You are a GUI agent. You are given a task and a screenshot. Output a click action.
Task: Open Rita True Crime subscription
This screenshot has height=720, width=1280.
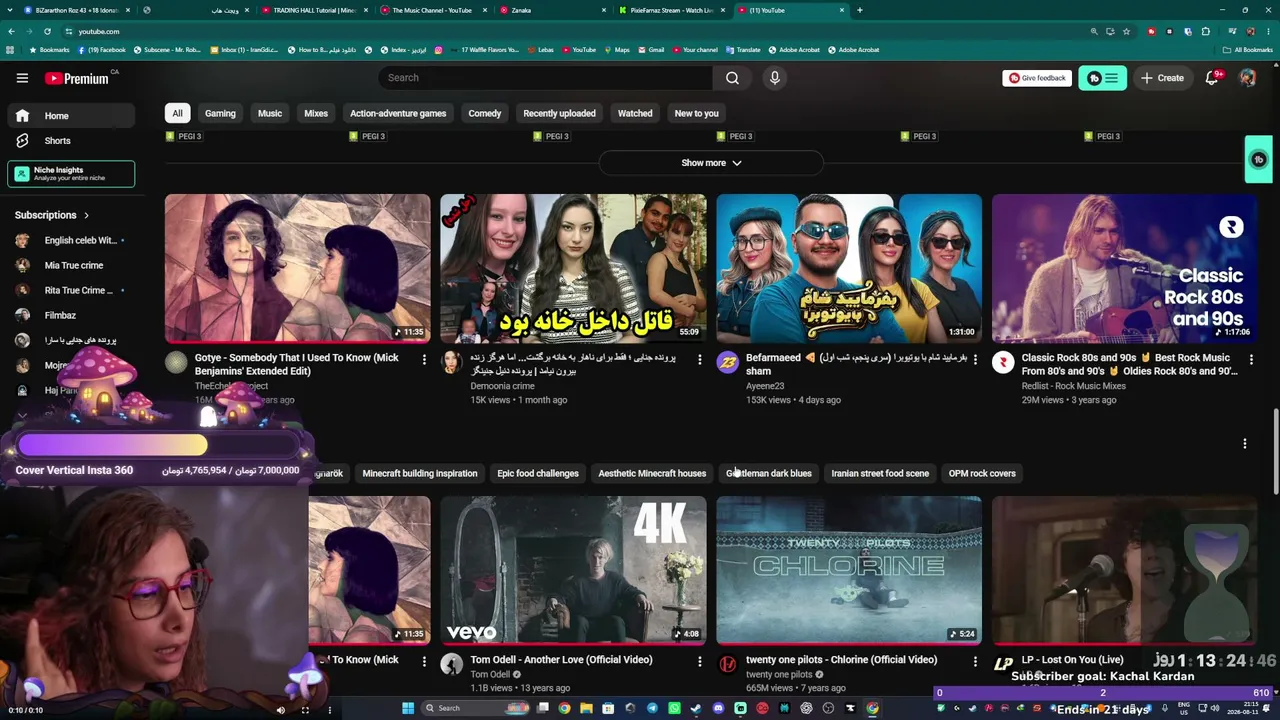(70, 290)
